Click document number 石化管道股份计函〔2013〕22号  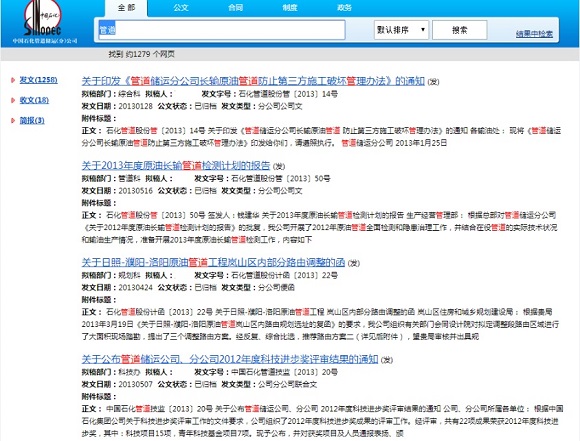click(x=284, y=276)
